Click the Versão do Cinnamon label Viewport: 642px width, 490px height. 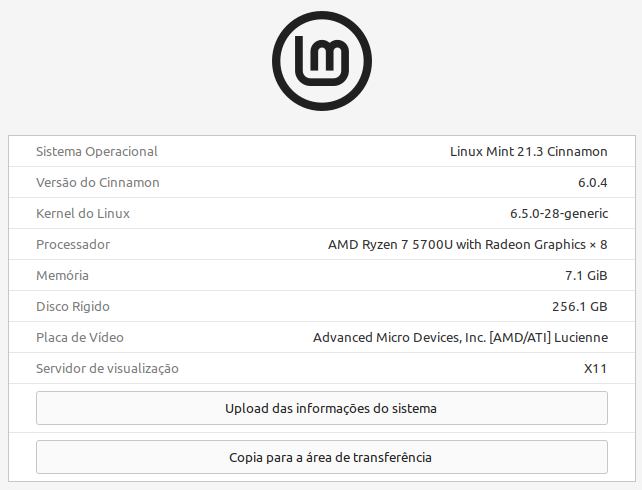click(x=97, y=183)
